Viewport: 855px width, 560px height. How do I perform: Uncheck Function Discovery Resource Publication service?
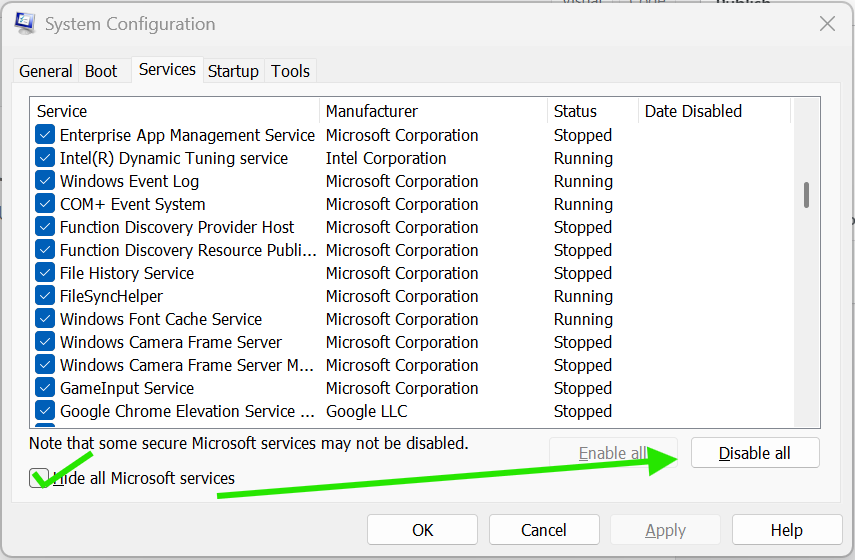[45, 250]
